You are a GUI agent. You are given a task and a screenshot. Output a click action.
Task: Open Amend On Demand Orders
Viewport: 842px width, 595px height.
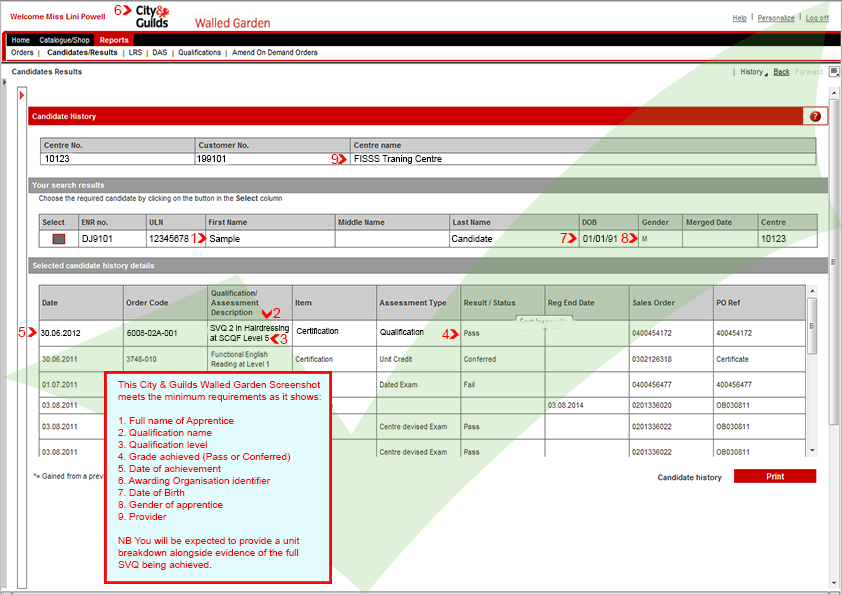275,53
